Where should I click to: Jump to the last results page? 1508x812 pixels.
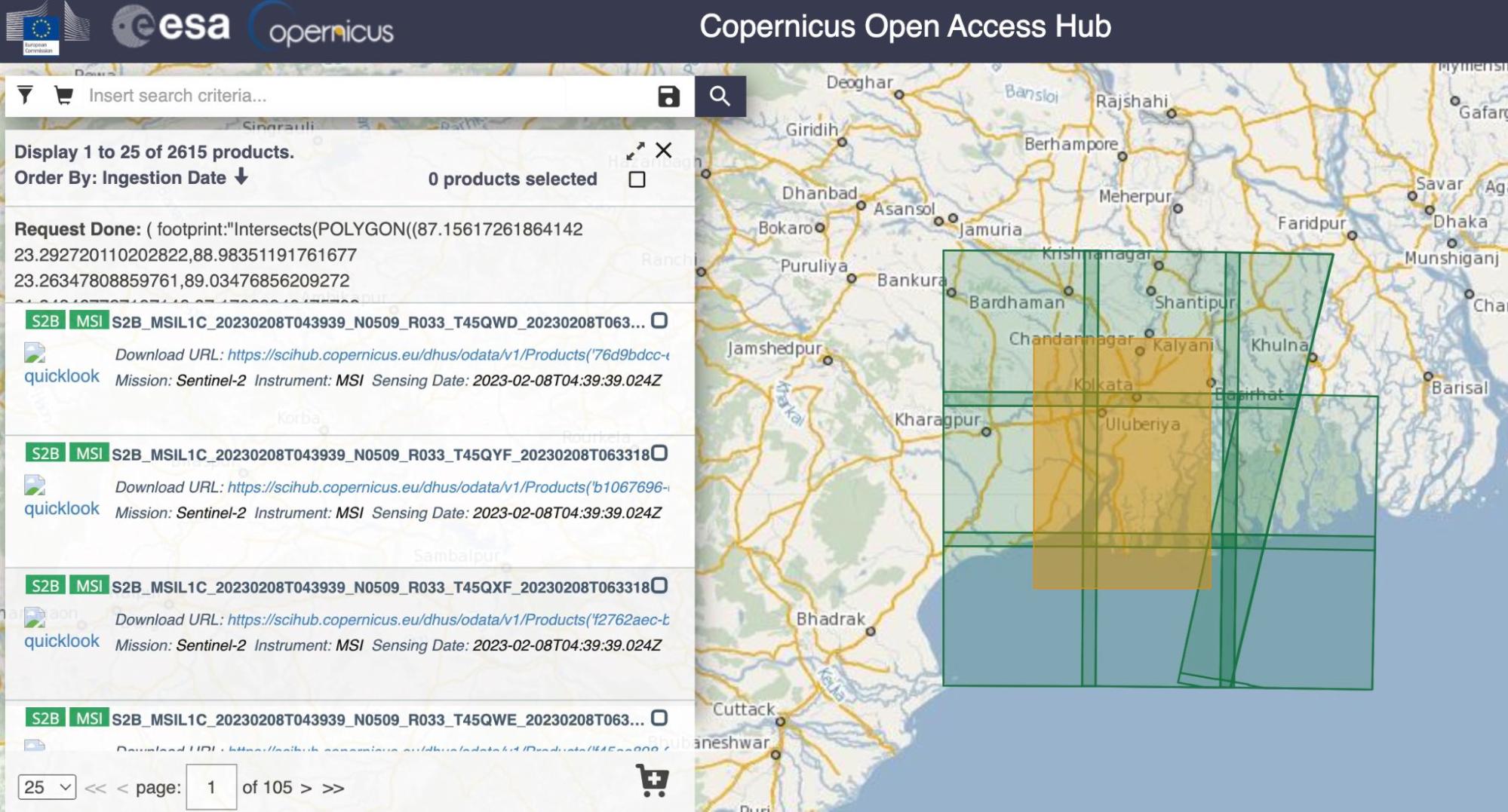[333, 789]
